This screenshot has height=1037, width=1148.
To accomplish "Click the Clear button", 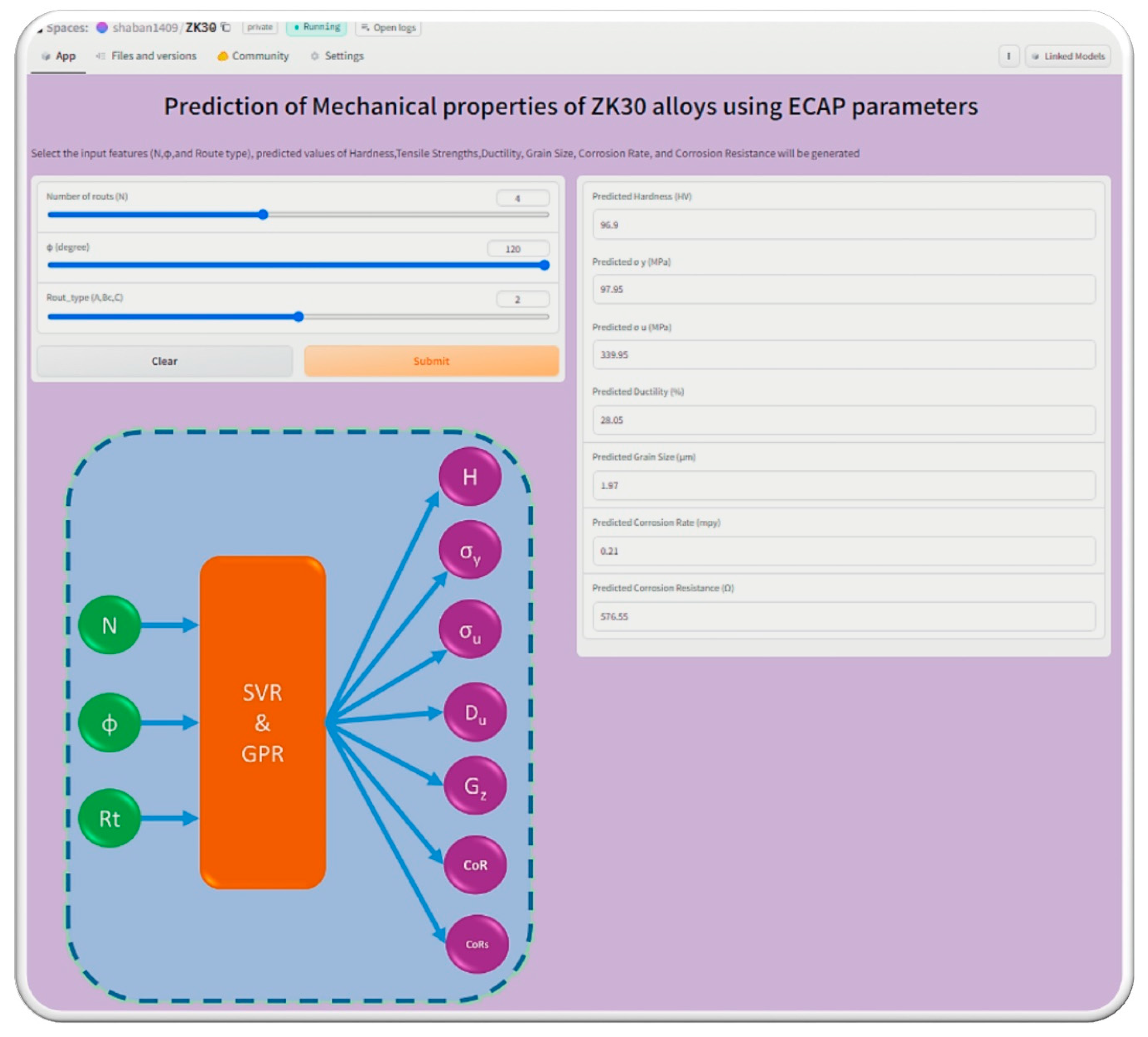I will (165, 361).
